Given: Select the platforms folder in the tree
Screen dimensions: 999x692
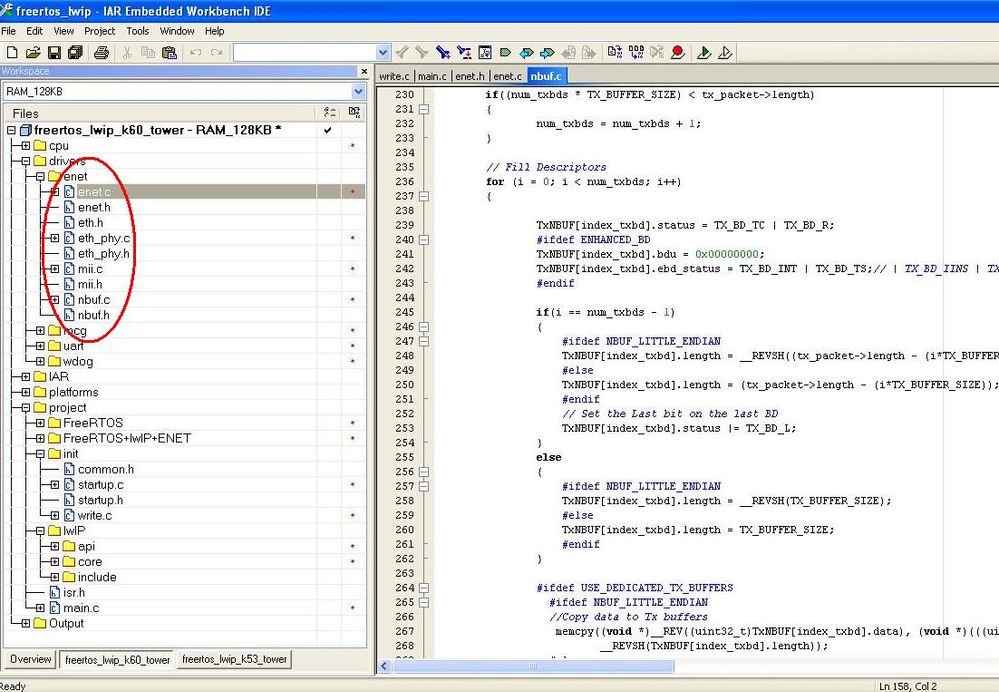Looking at the screenshot, I should coord(73,392).
